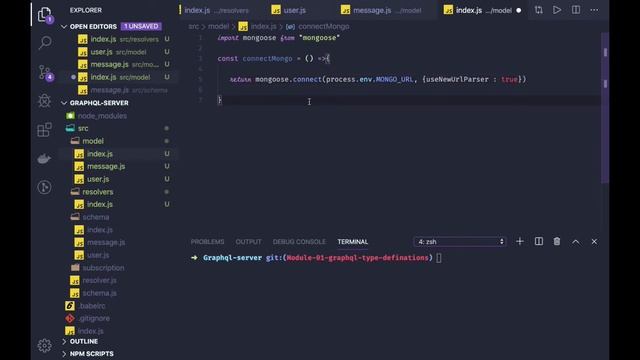The width and height of the screenshot is (640, 360).
Task: Run code with the play icon
Action: 557,10
